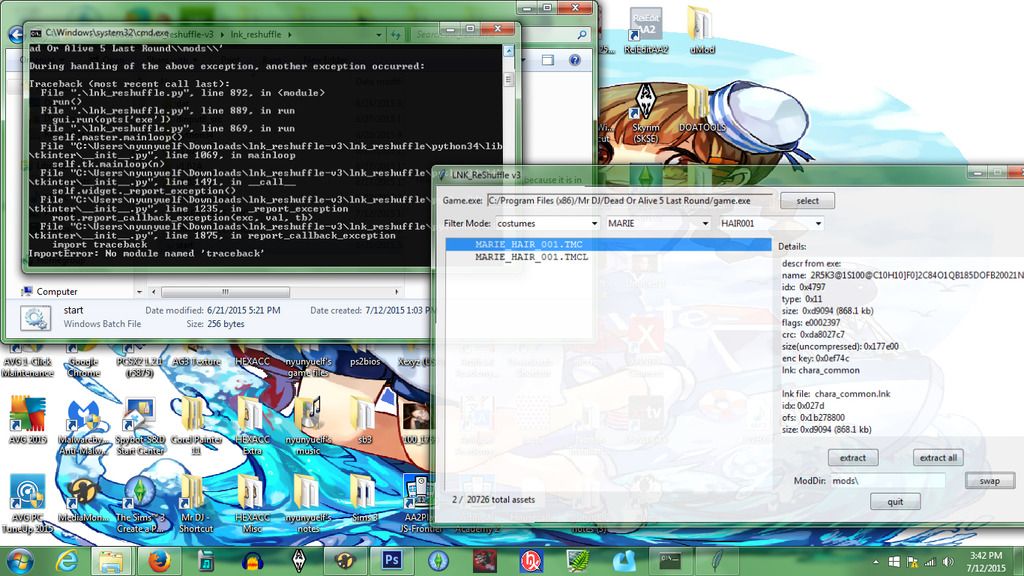Open the Explorer address bar history dropdown
The width and height of the screenshot is (1024, 576).
(x=379, y=34)
